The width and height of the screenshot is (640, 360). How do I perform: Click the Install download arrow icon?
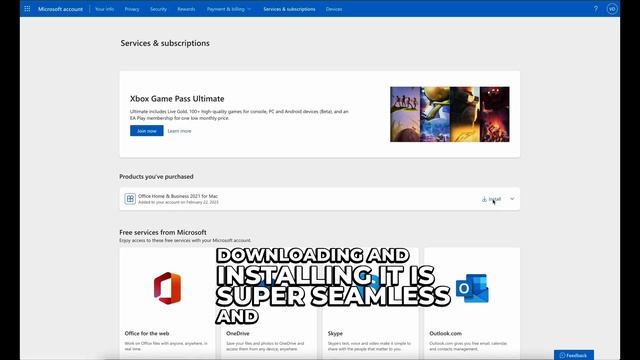coord(484,199)
